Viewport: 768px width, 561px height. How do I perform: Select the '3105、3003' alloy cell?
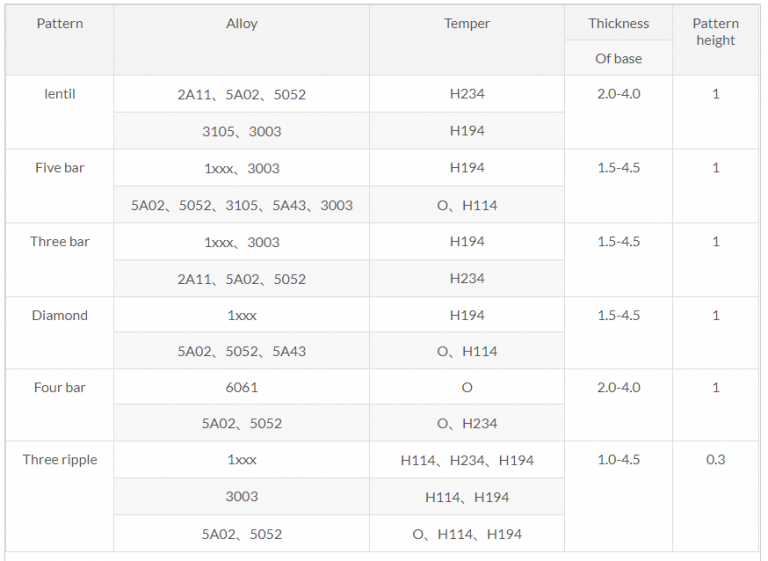[x=241, y=131]
